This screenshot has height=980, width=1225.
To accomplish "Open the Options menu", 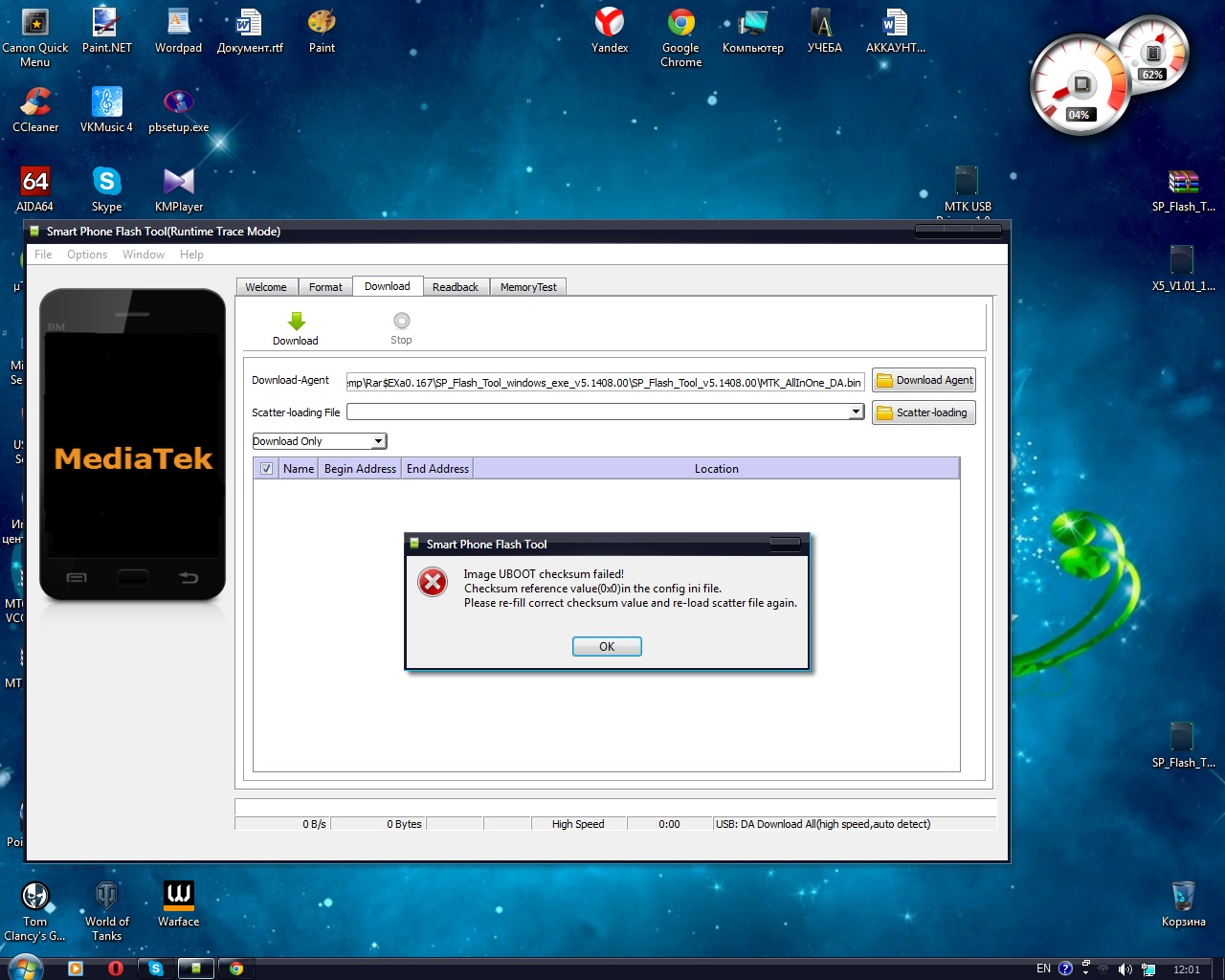I will [87, 255].
